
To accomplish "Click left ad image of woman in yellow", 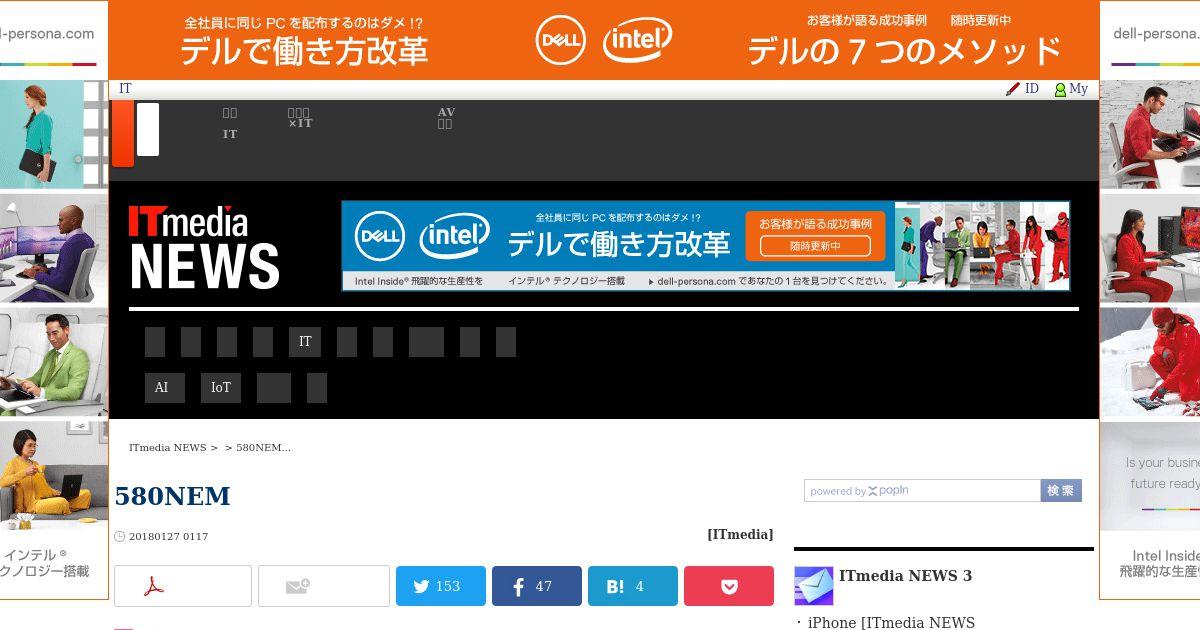I will pos(54,476).
